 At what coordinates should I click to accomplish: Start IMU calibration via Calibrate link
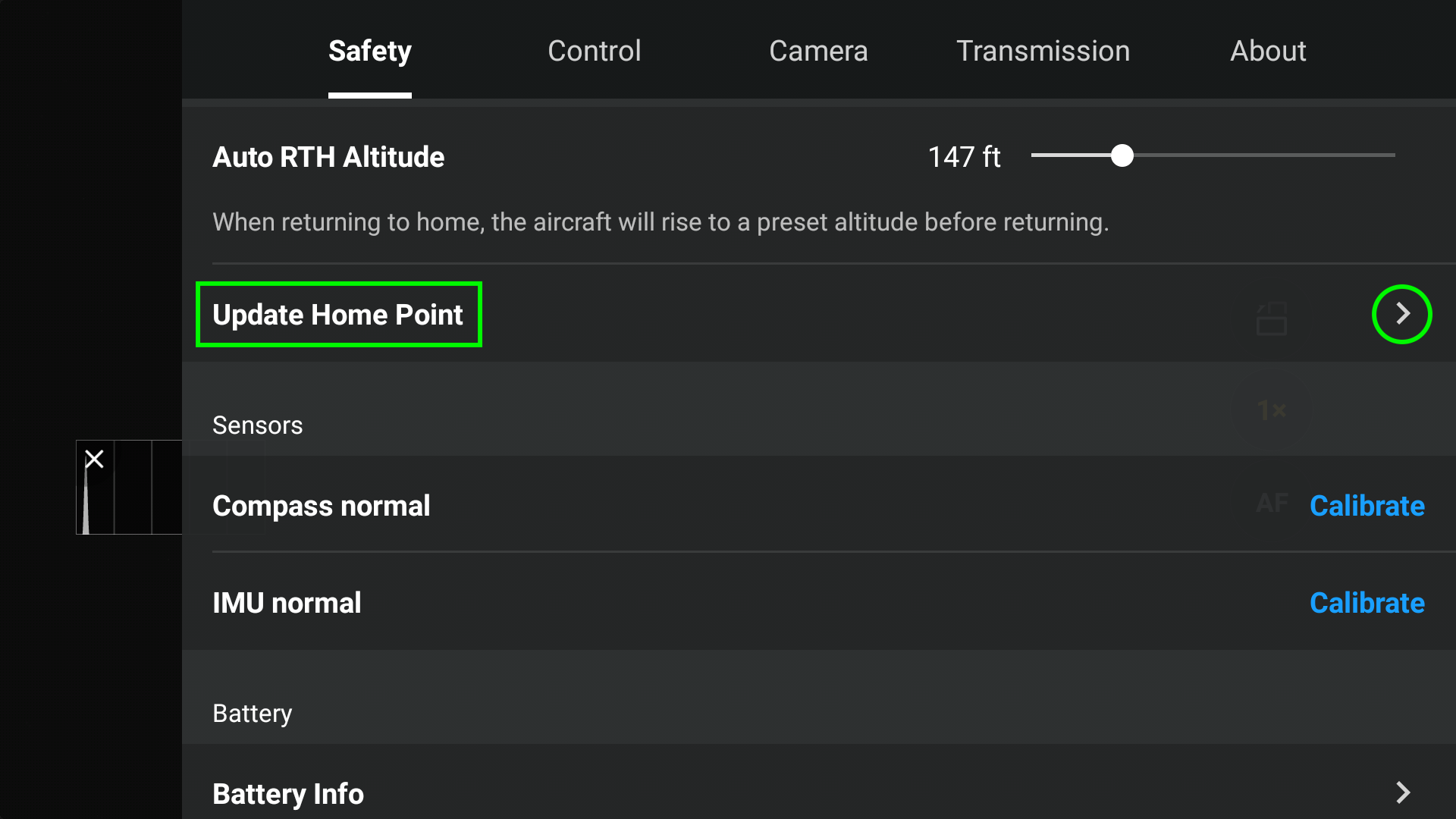[1367, 603]
